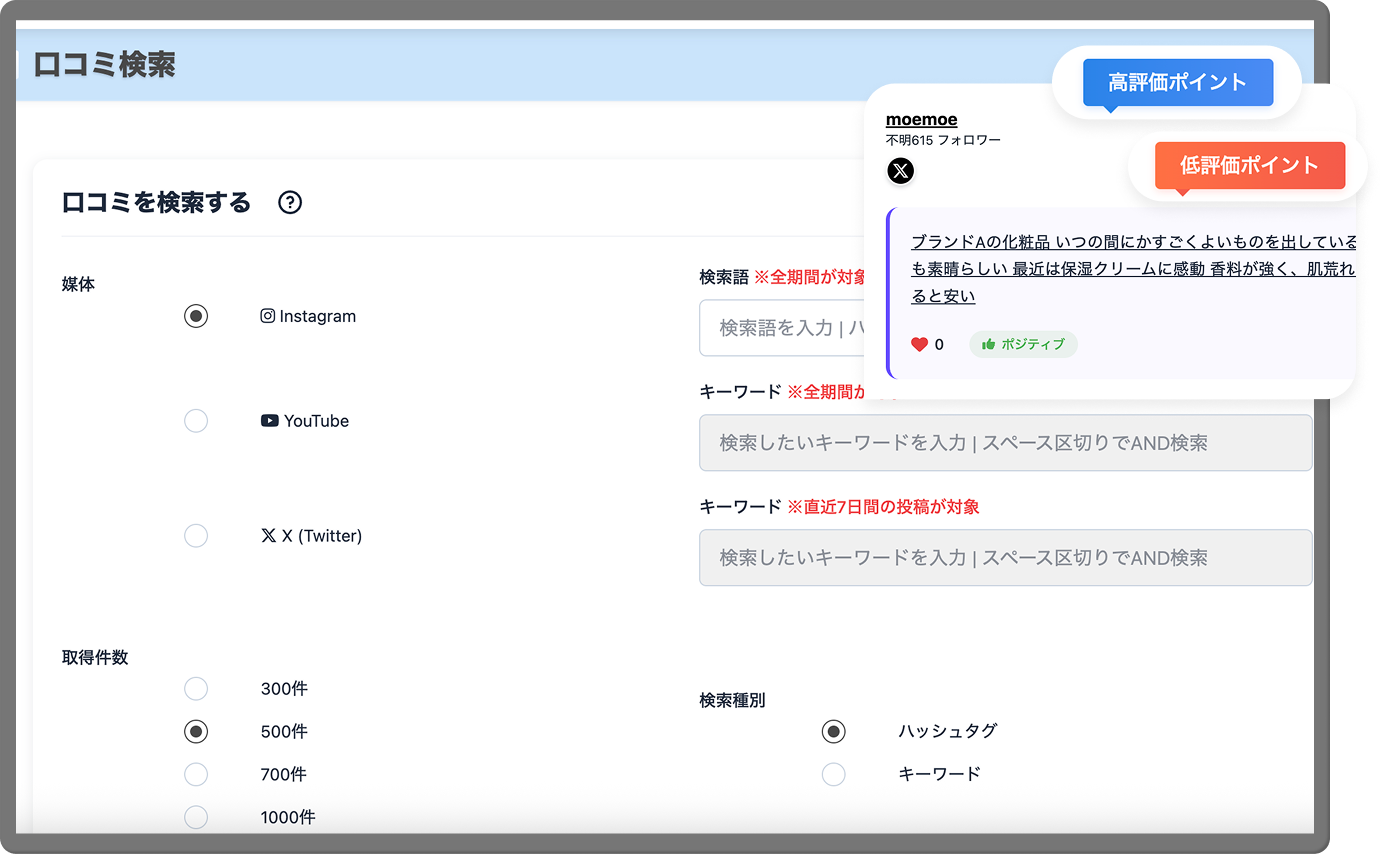Click the ポジティブ sentiment badge

[x=1023, y=344]
